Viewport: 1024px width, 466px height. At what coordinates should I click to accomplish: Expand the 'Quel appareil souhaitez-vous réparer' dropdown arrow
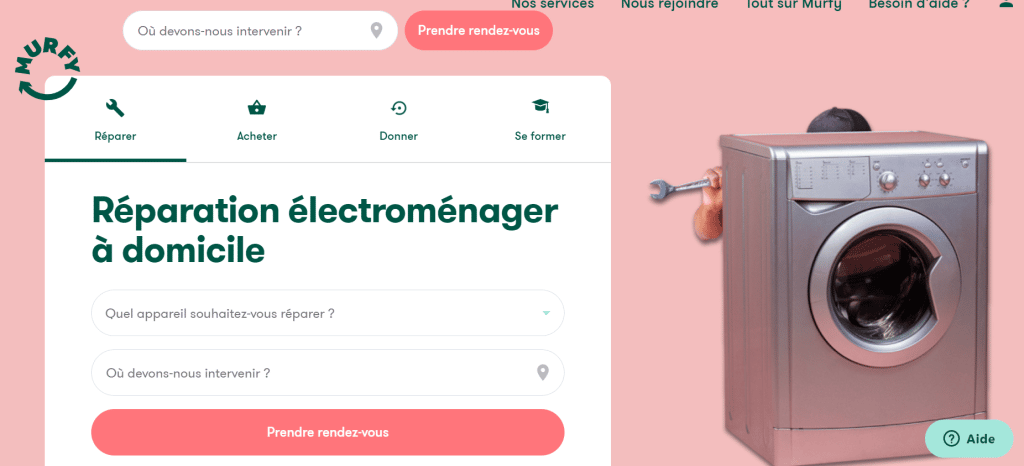546,313
